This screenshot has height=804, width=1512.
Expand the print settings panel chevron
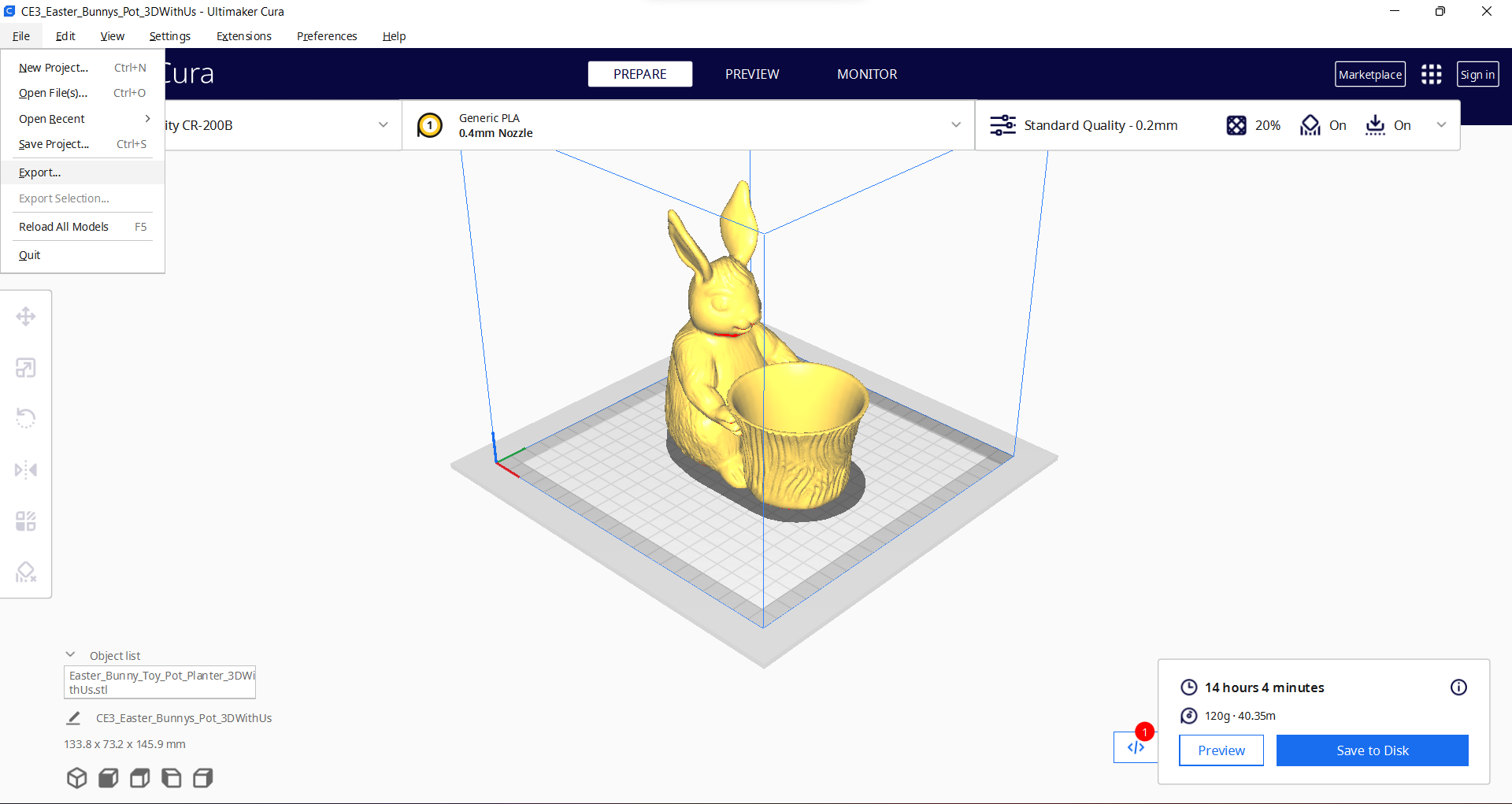tap(1441, 124)
